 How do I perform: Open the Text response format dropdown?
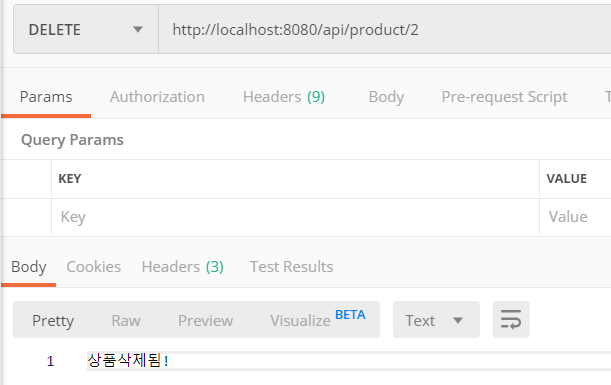[436, 320]
